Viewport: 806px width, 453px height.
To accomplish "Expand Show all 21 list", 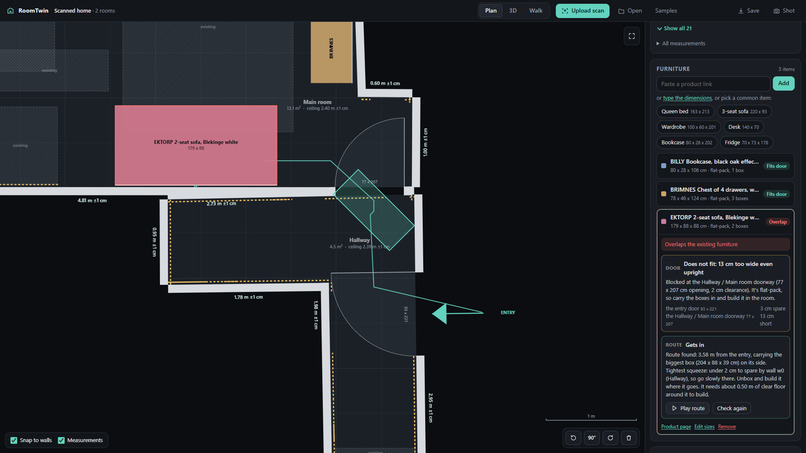I will coord(674,28).
